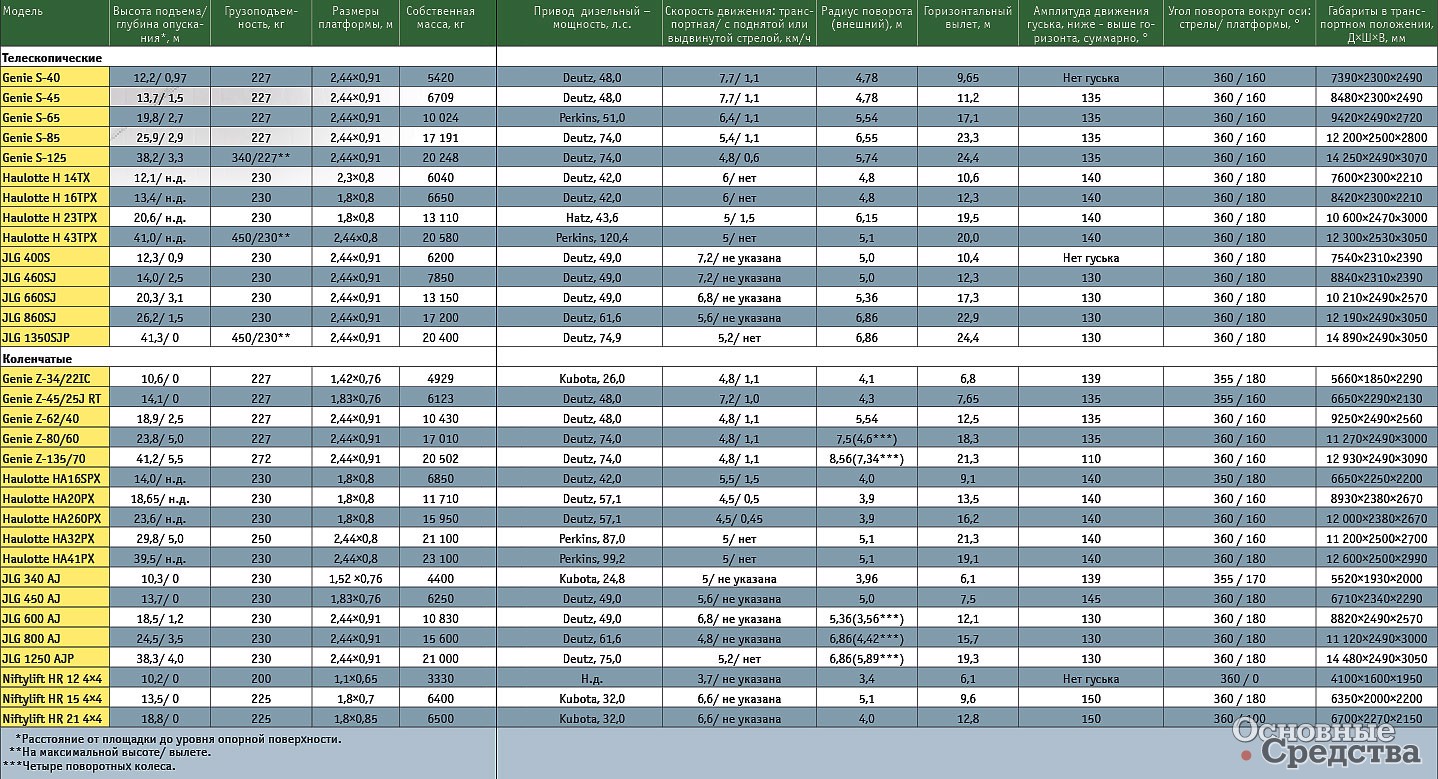
Task: Click the mass value '17 191'
Action: coord(441,137)
